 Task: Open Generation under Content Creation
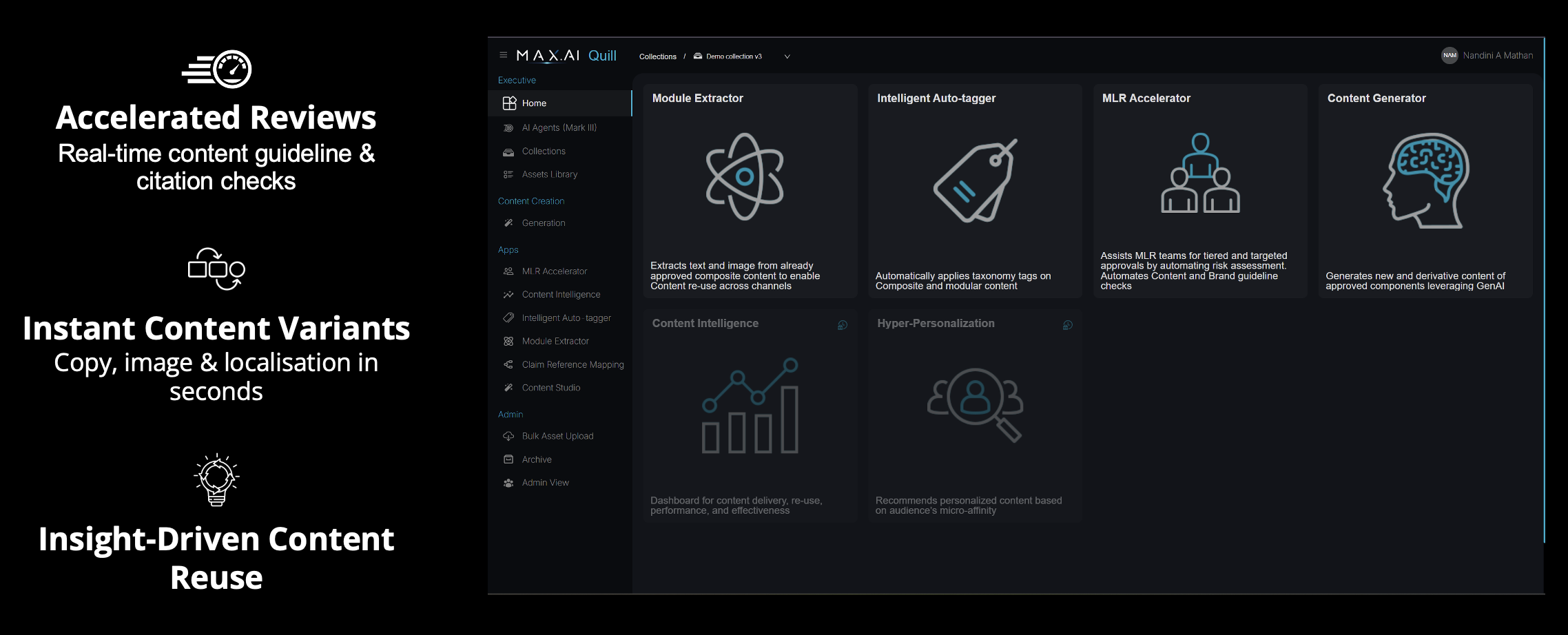pyautogui.click(x=543, y=223)
